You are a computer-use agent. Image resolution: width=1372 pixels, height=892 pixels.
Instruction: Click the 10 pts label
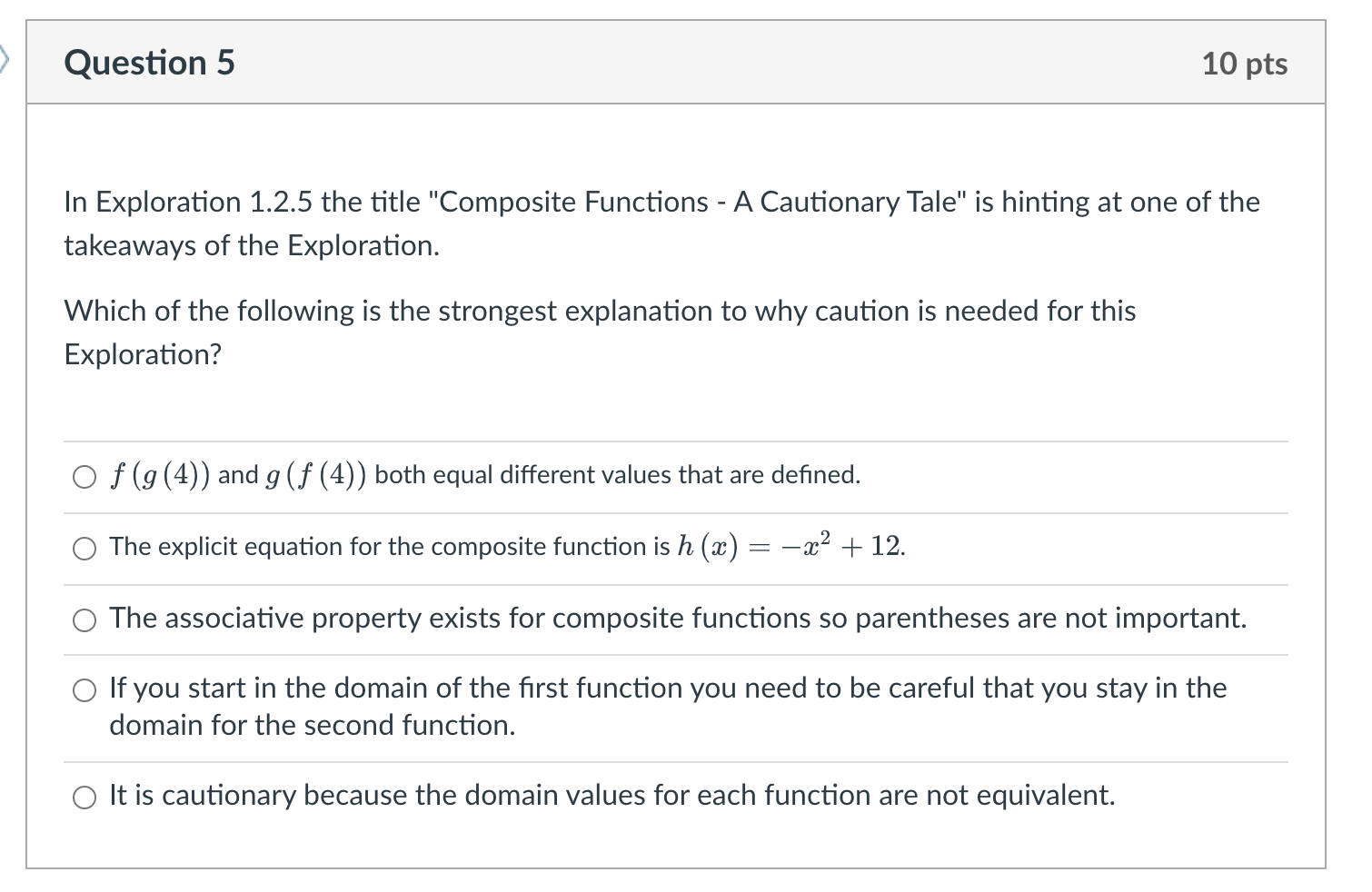(1245, 63)
